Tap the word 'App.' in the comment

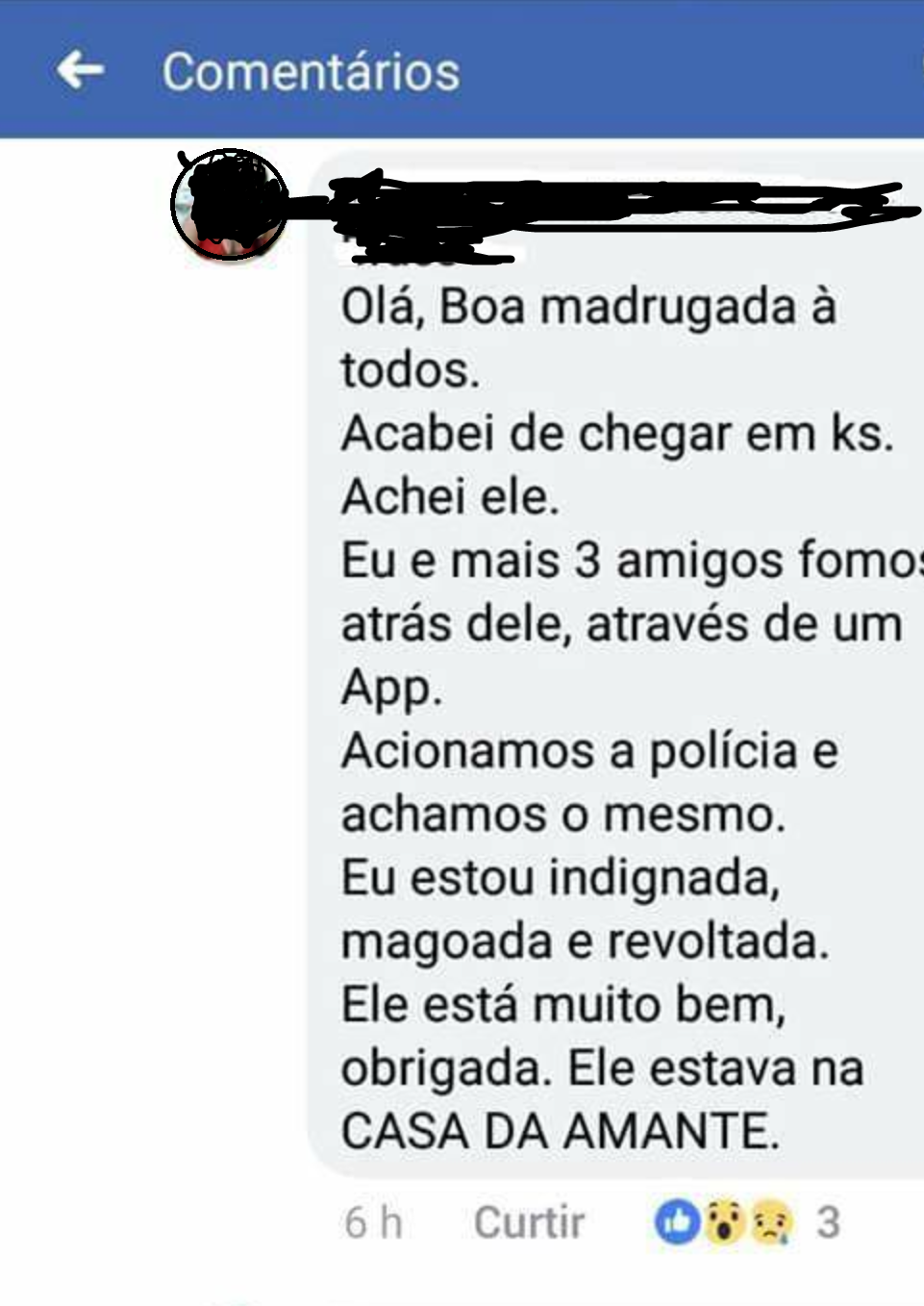[391, 689]
